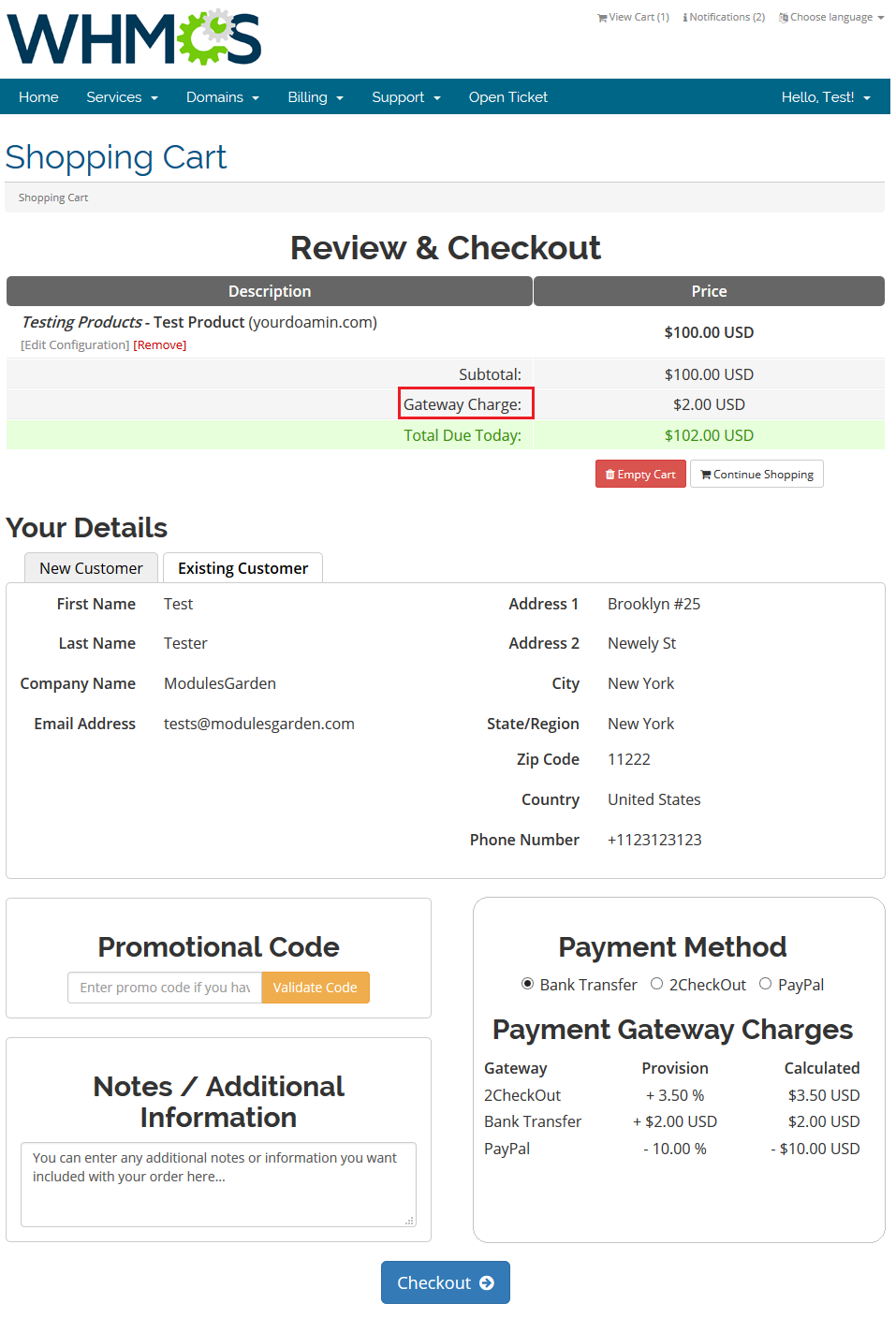Image resolution: width=896 pixels, height=1318 pixels.
Task: Switch to the New Customer tab
Action: pyautogui.click(x=91, y=568)
